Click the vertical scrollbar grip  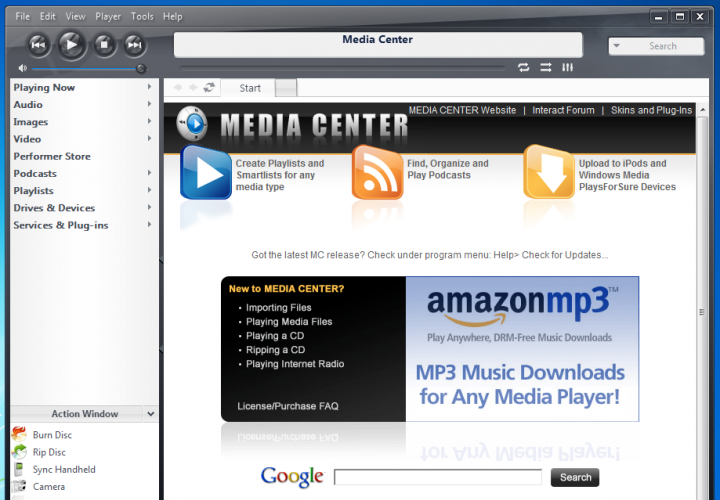coord(702,312)
